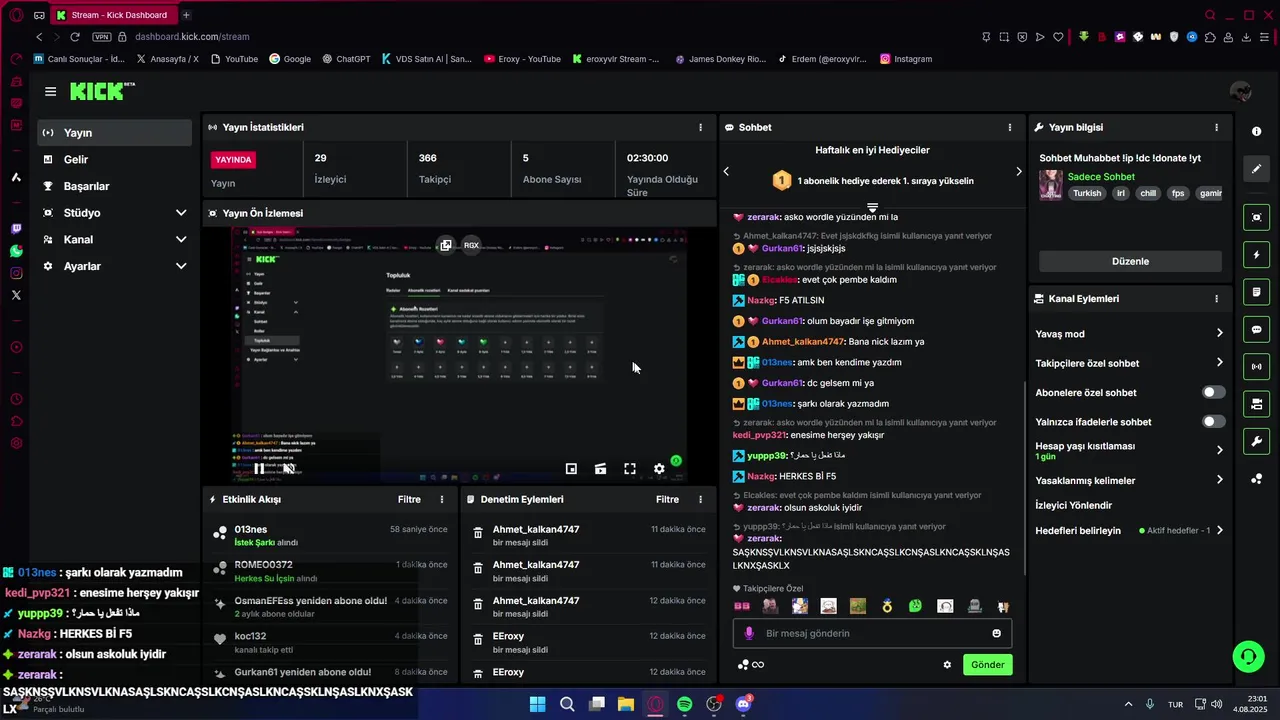Image resolution: width=1280 pixels, height=720 pixels.
Task: Open the Windows Start menu
Action: 537,704
